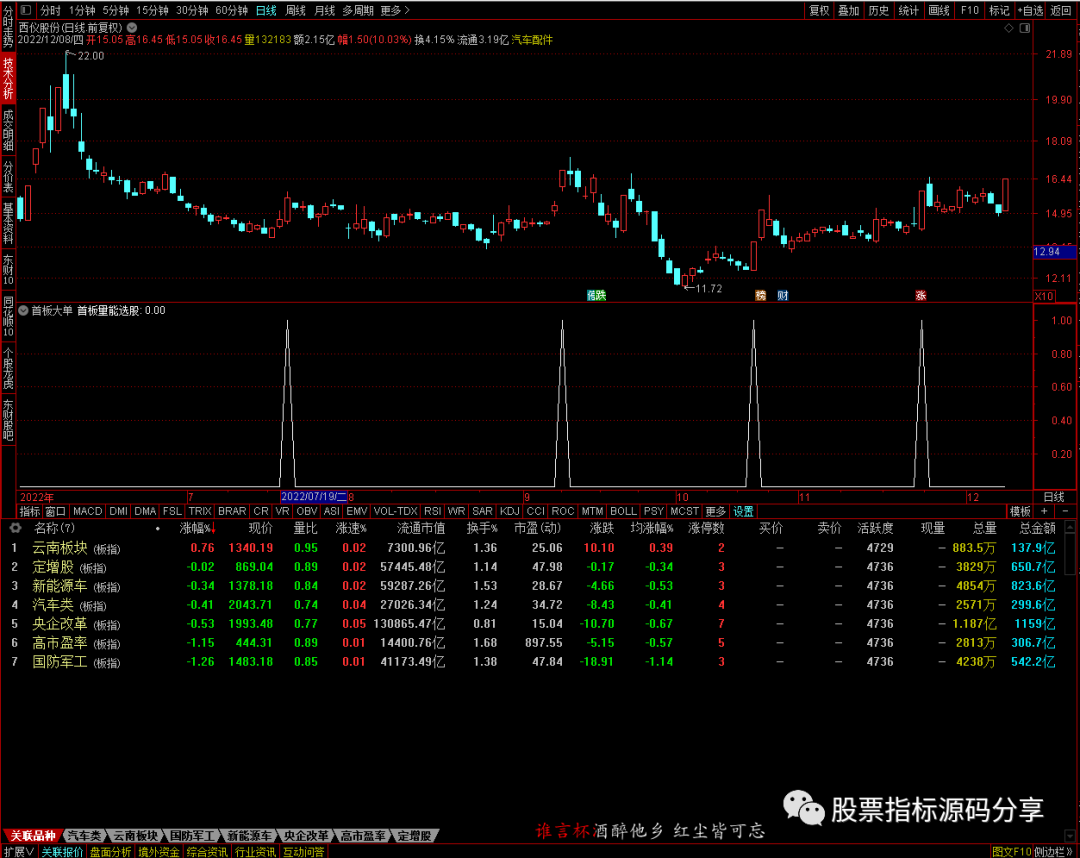Open the 指标 indicator menu
The image size is (1080, 858).
(30, 511)
